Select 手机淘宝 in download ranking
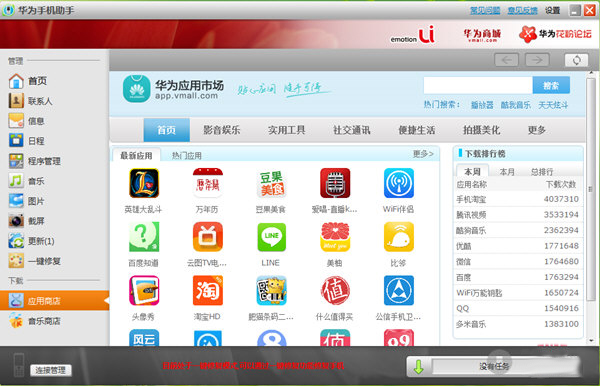 (518, 199)
